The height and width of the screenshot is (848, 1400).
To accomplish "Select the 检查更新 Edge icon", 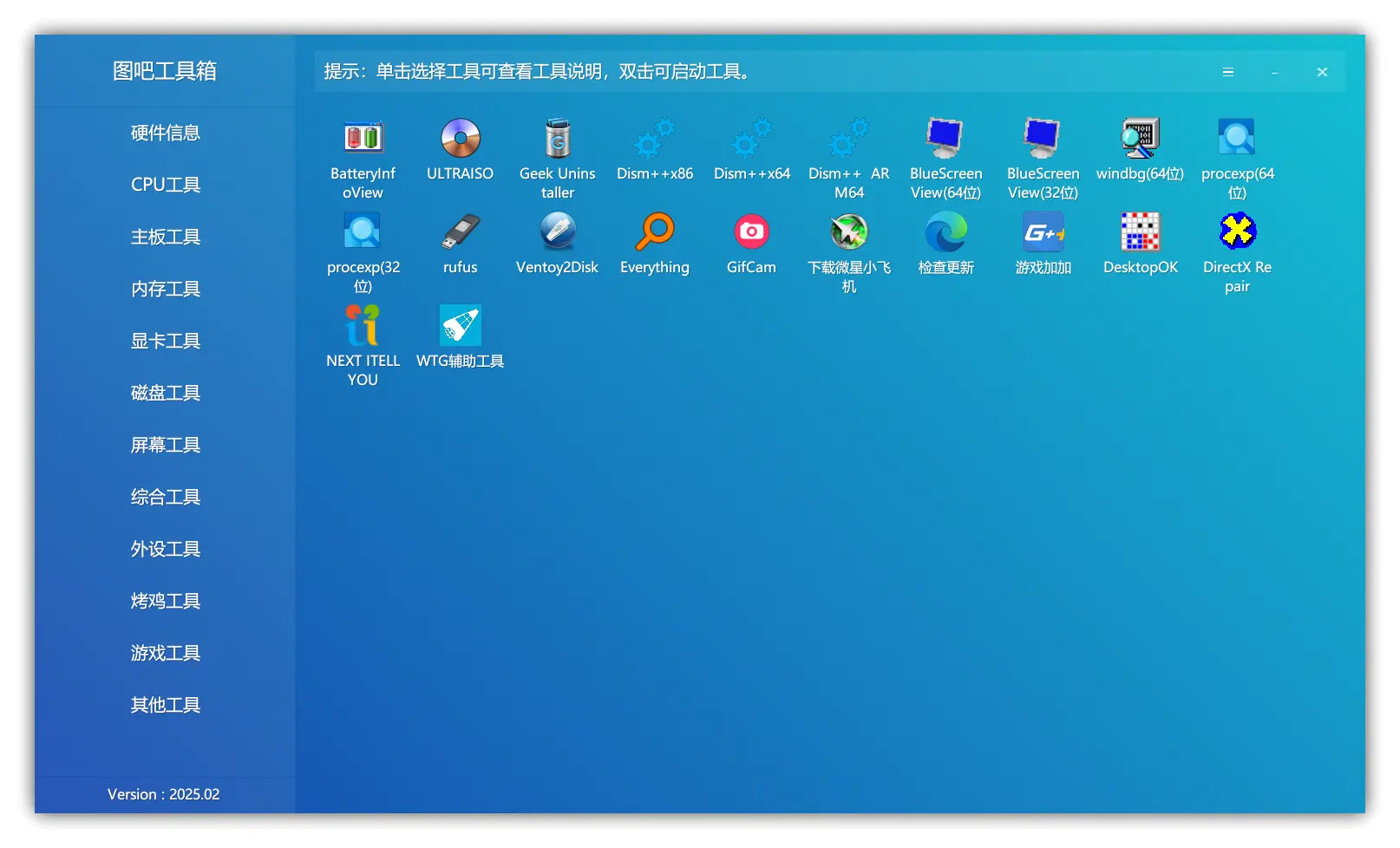I will tap(946, 232).
